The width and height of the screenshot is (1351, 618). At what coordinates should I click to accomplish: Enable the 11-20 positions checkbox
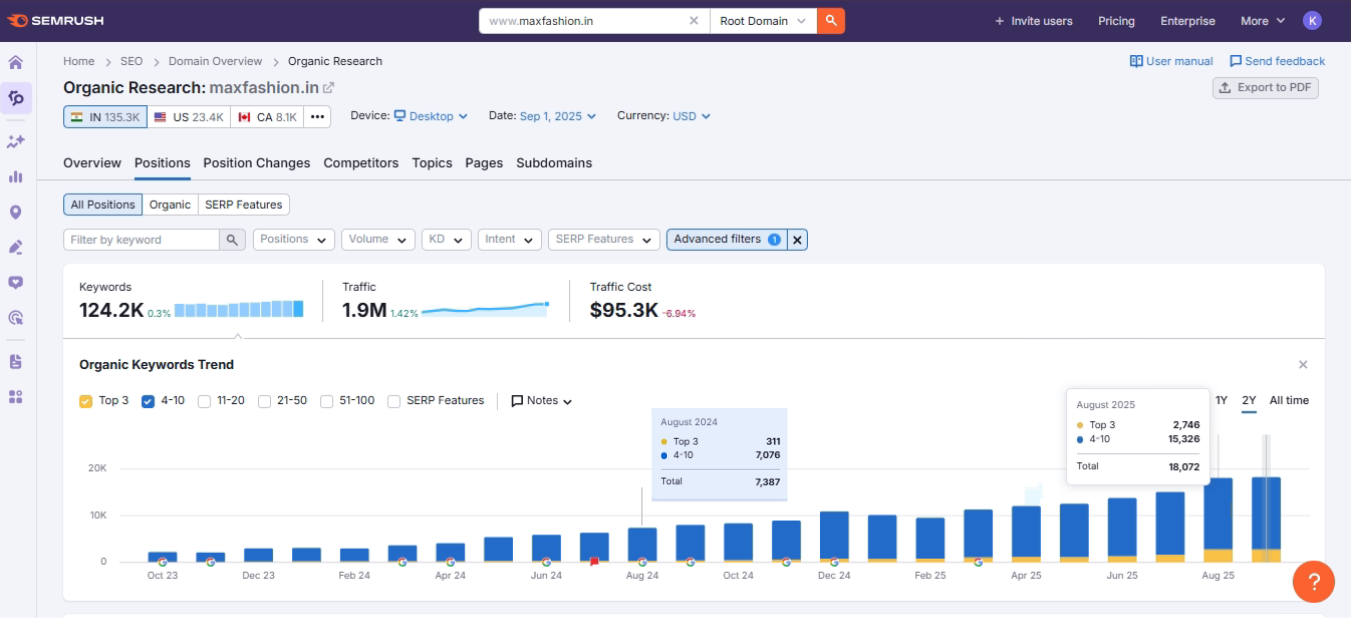tap(204, 401)
